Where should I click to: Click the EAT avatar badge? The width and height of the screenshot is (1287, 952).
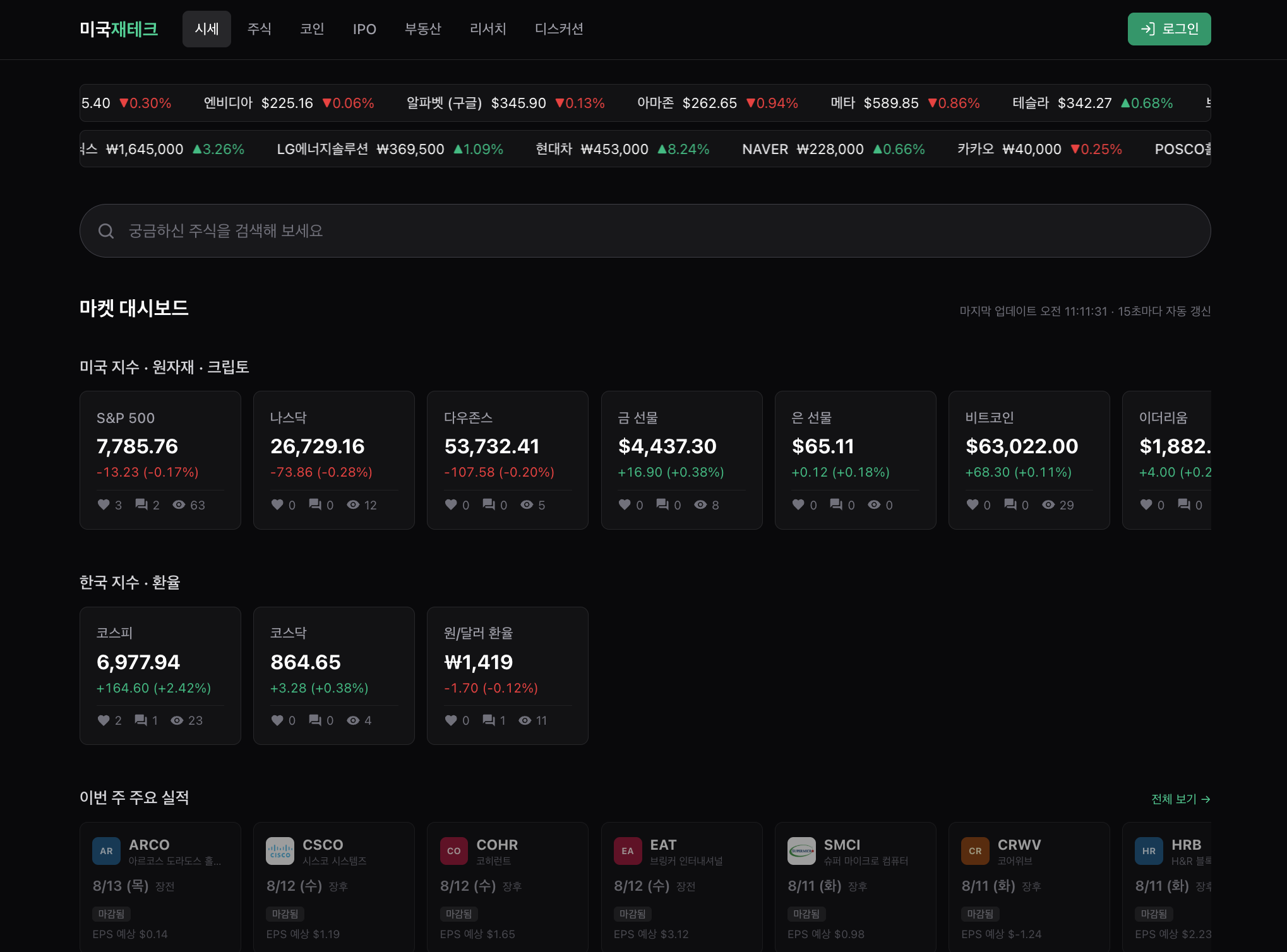click(628, 851)
